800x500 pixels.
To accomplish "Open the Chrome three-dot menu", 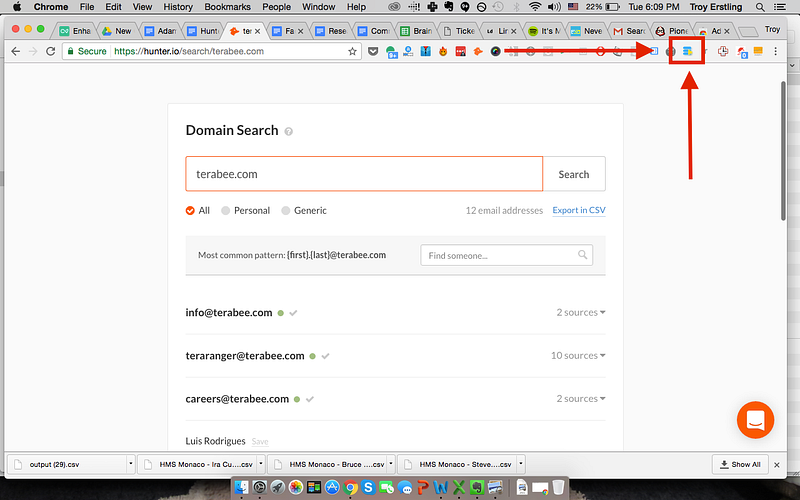I will (776, 51).
